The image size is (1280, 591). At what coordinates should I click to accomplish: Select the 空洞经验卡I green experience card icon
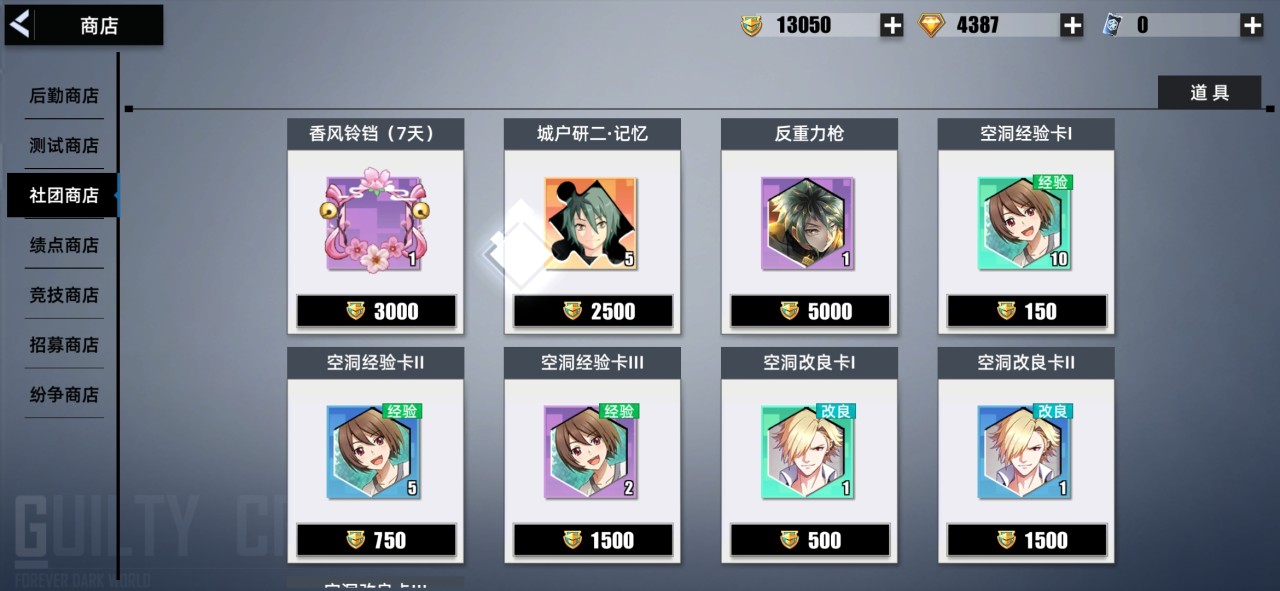[x=1025, y=223]
